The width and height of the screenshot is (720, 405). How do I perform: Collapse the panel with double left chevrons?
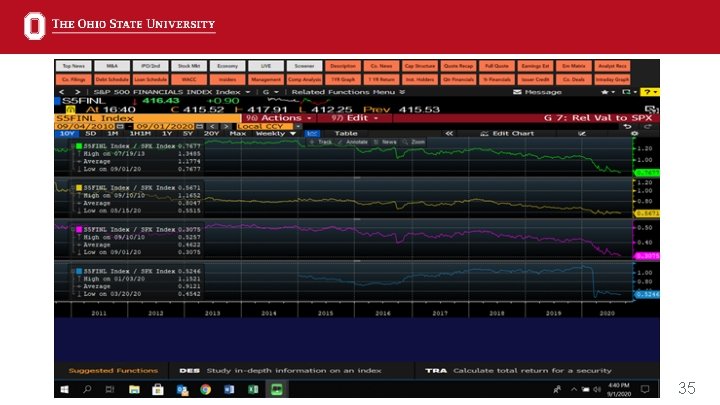[x=449, y=134]
